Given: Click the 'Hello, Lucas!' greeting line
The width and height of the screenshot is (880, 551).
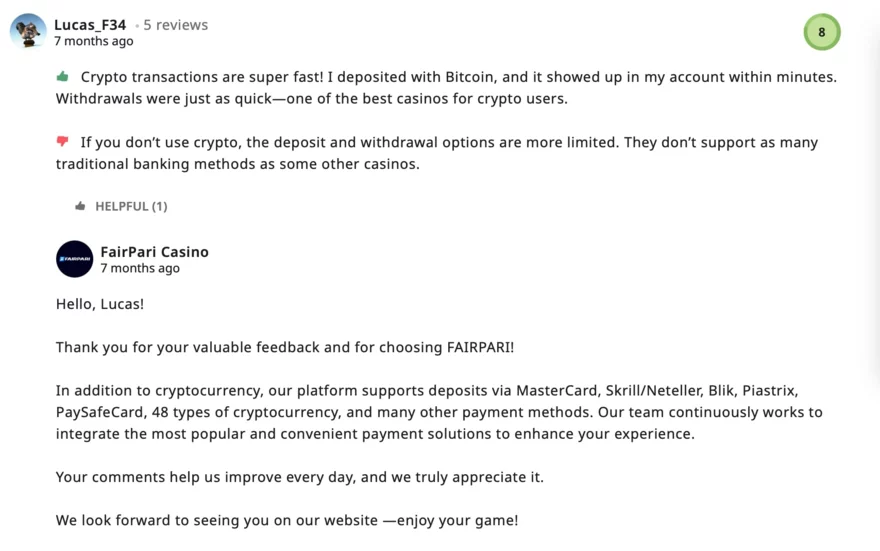Looking at the screenshot, I should 100,304.
